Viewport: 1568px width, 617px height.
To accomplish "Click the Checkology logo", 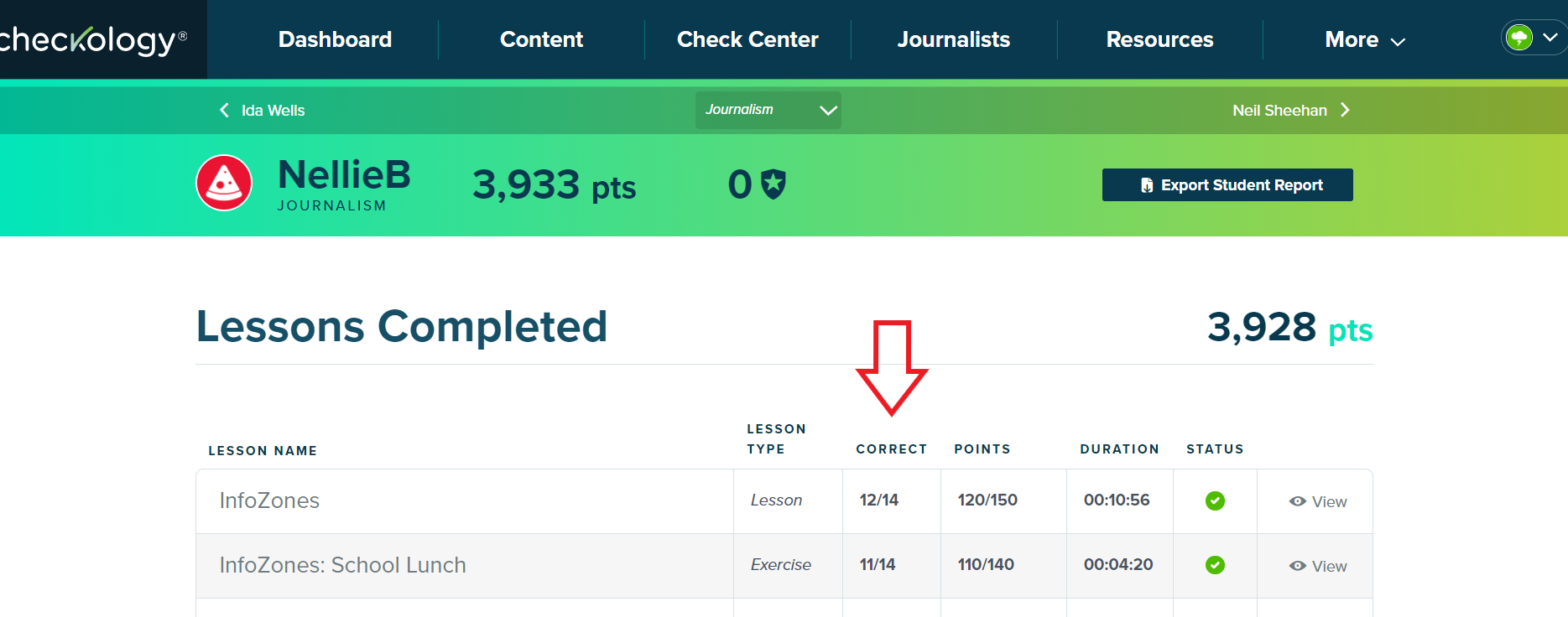I will [x=92, y=39].
